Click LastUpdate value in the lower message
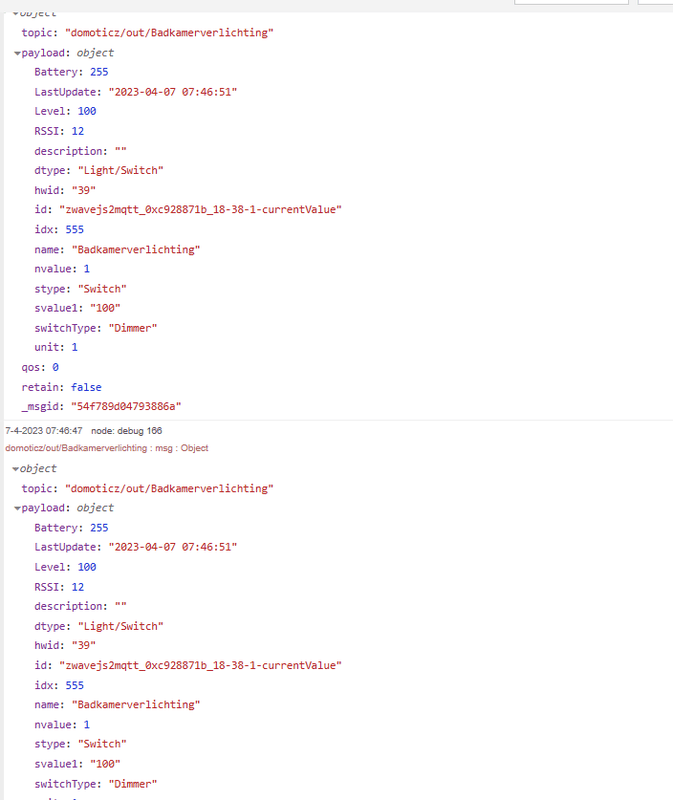 (x=172, y=547)
